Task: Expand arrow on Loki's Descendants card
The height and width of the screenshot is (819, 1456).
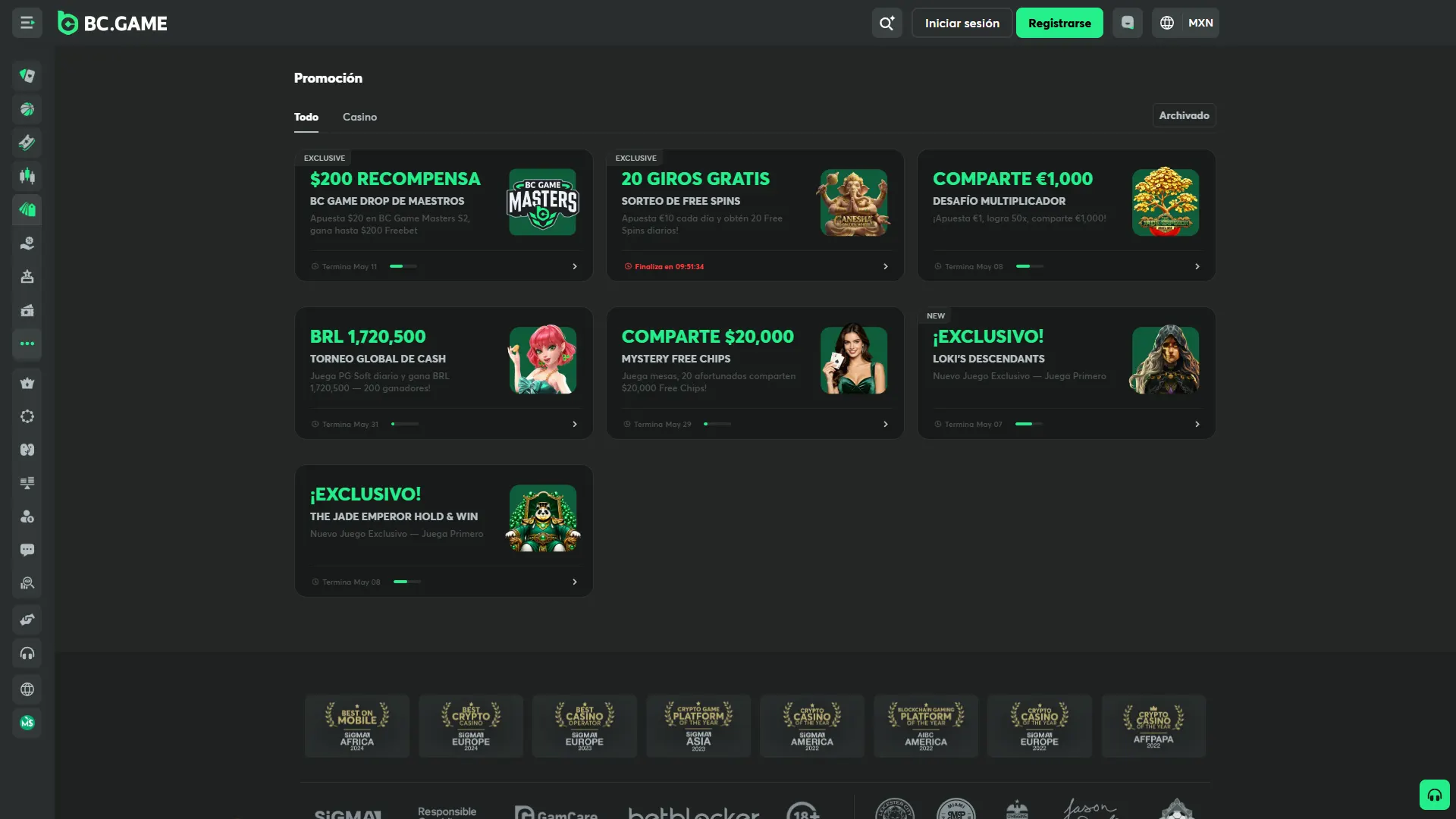Action: pyautogui.click(x=1197, y=424)
